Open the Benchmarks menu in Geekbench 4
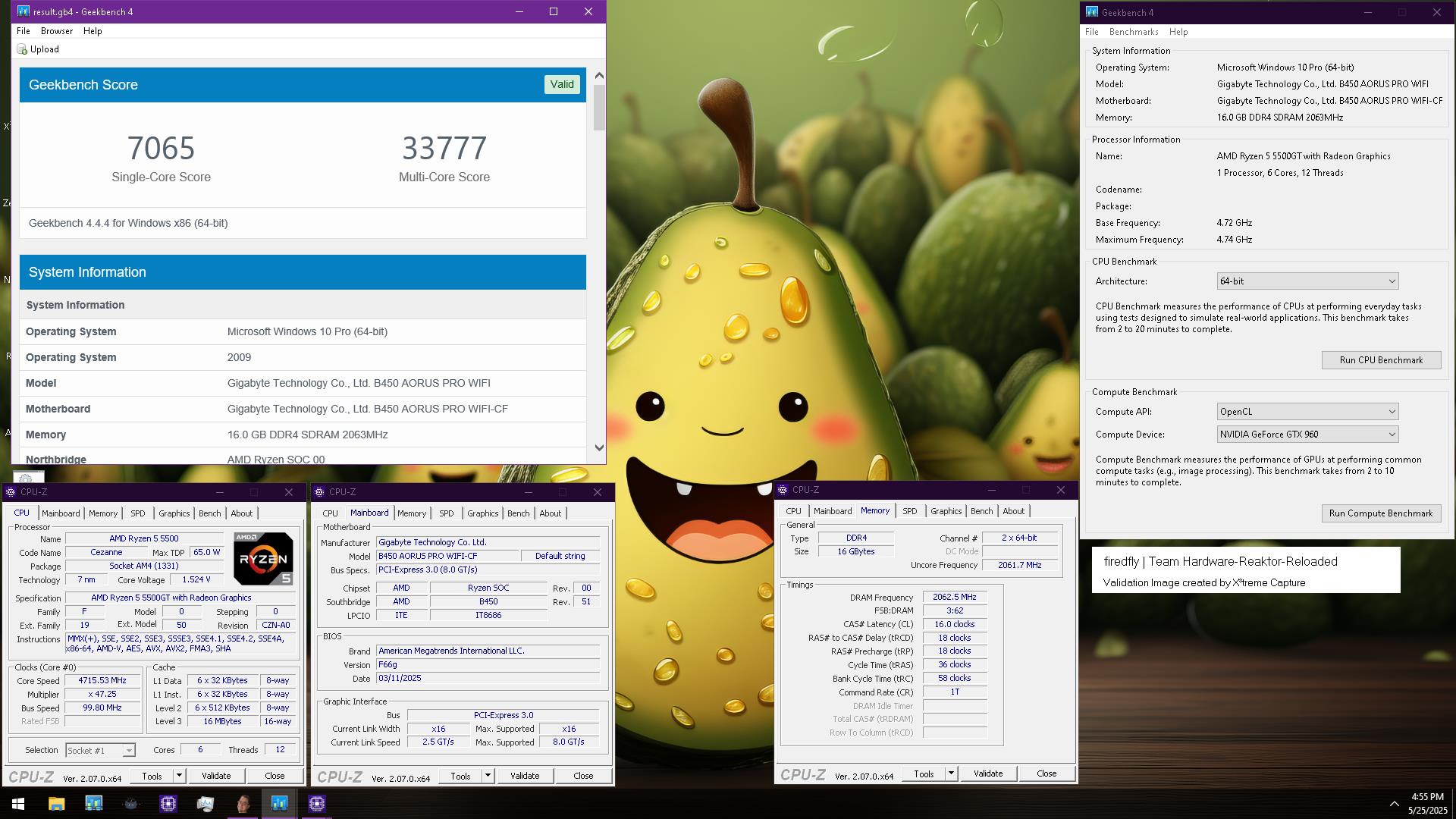 pyautogui.click(x=1134, y=32)
